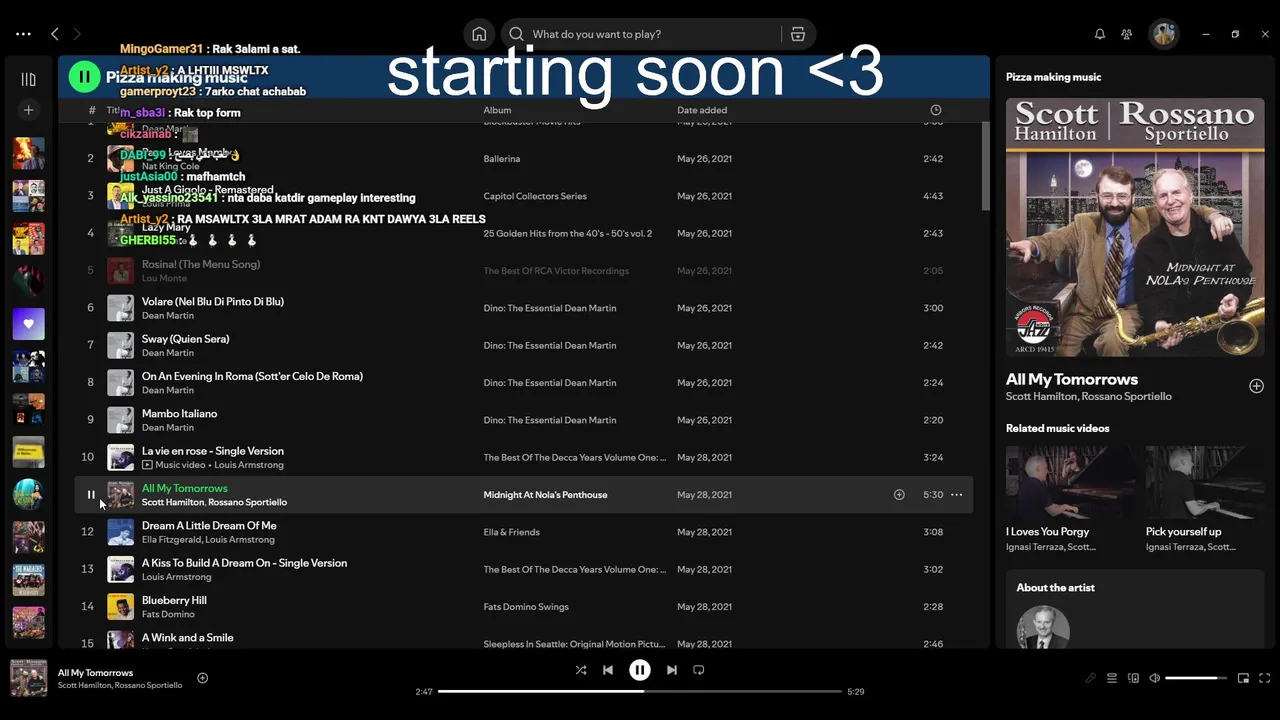Click now-playing bar album thumbnail

tap(28, 678)
